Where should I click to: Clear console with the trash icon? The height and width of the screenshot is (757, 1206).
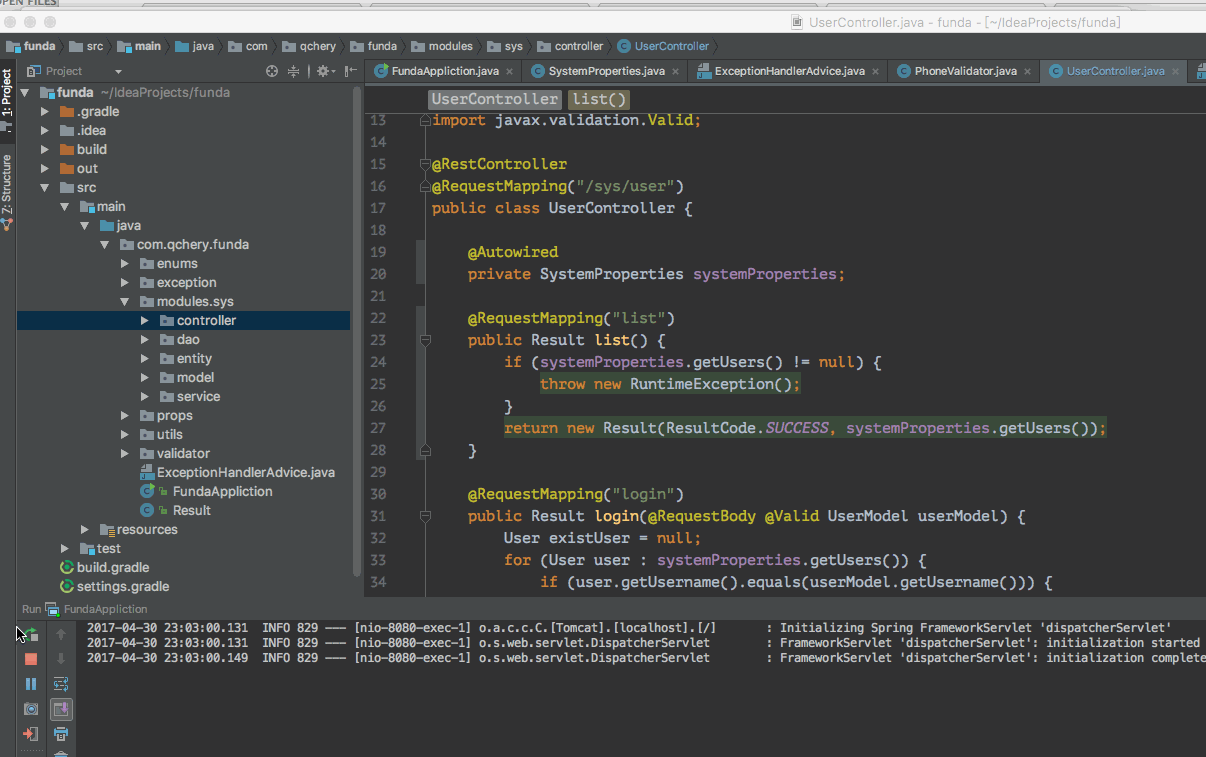(x=61, y=753)
